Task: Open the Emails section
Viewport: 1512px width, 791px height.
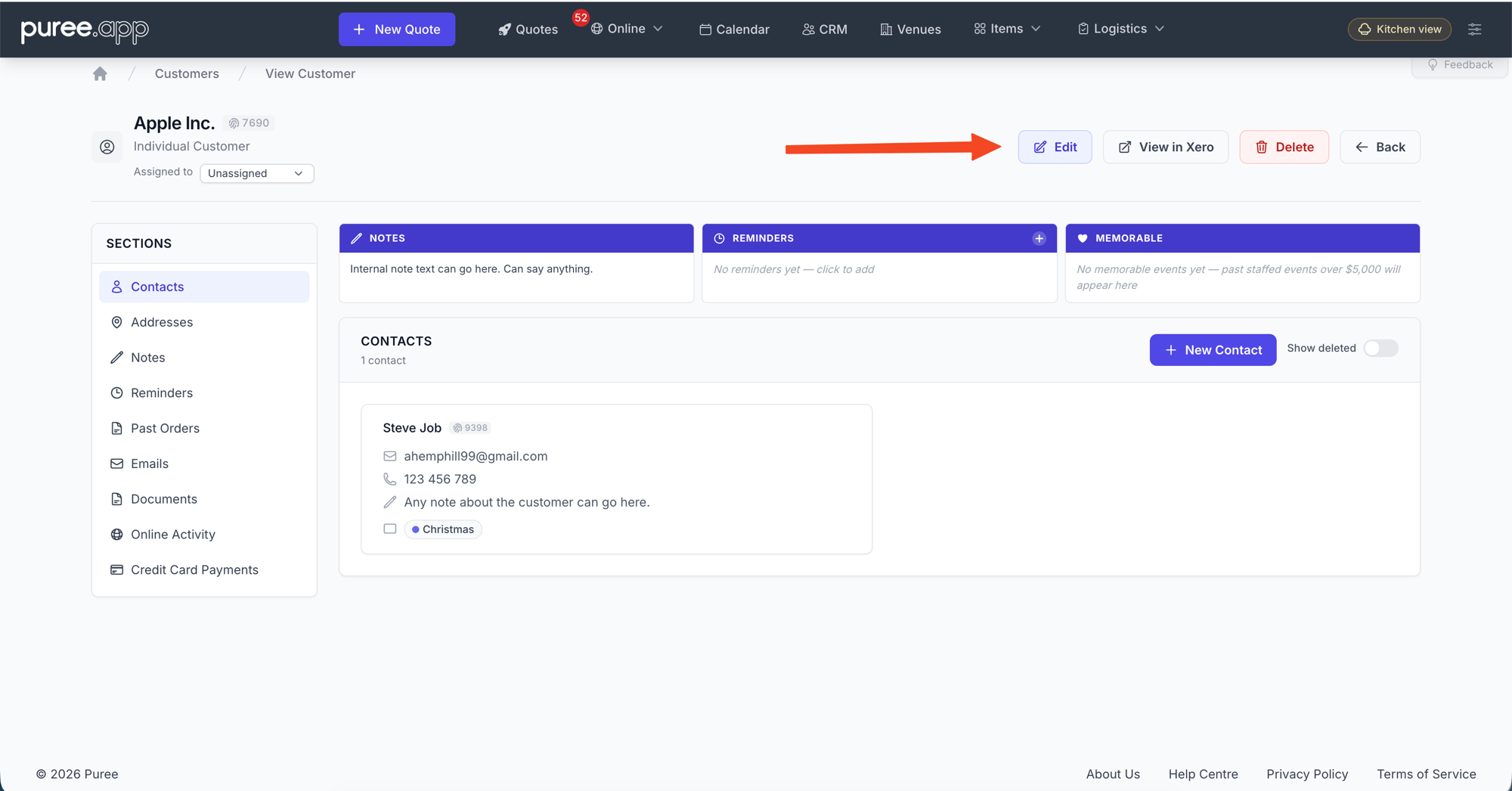Action: coord(204,464)
